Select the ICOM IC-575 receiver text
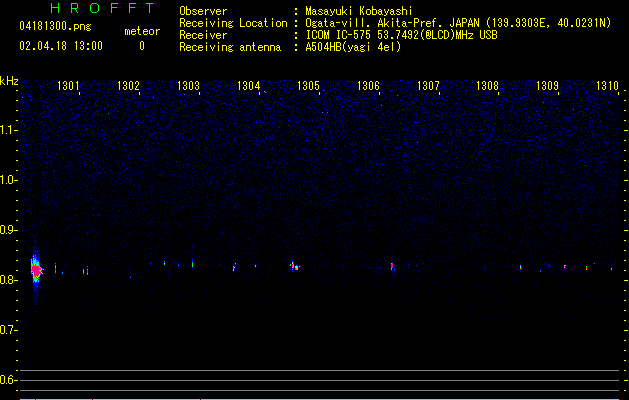 pos(401,35)
